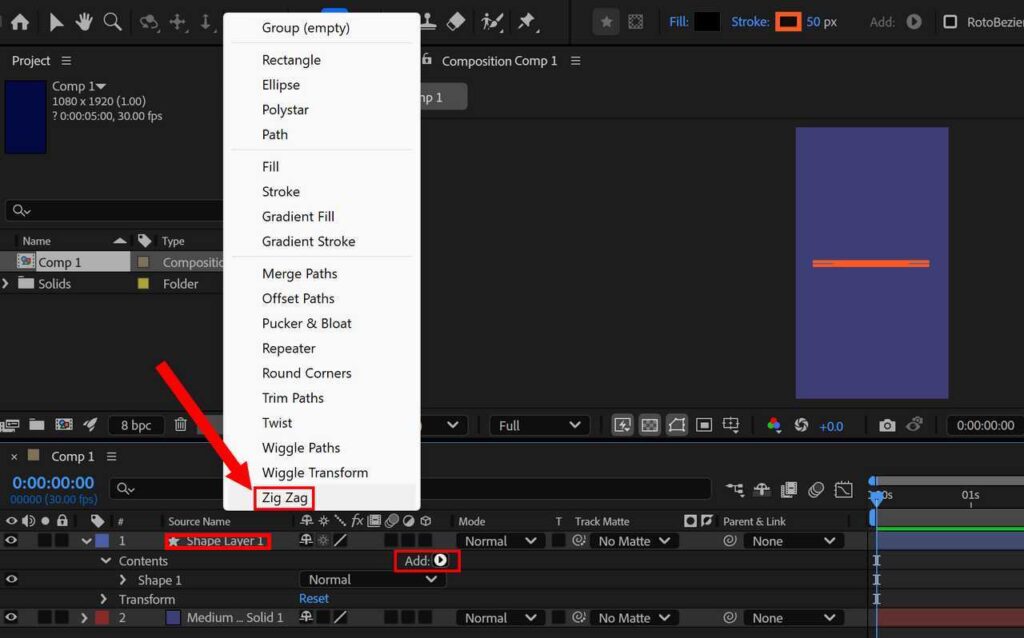The image size is (1024, 638).
Task: Sort project items by Name column
Action: click(37, 241)
